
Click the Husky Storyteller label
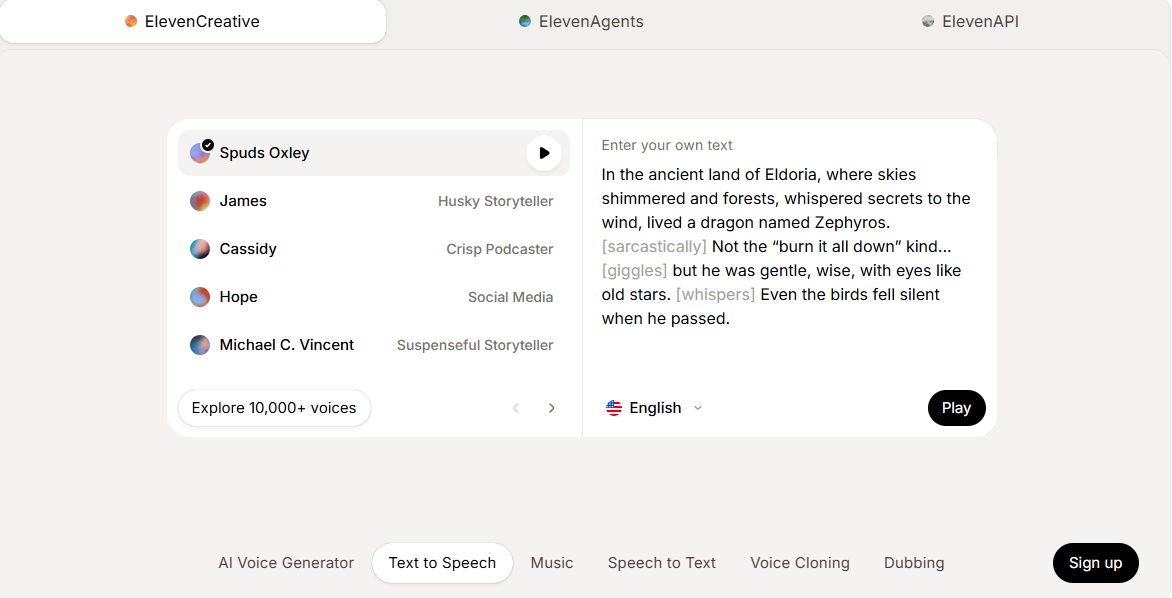[496, 201]
